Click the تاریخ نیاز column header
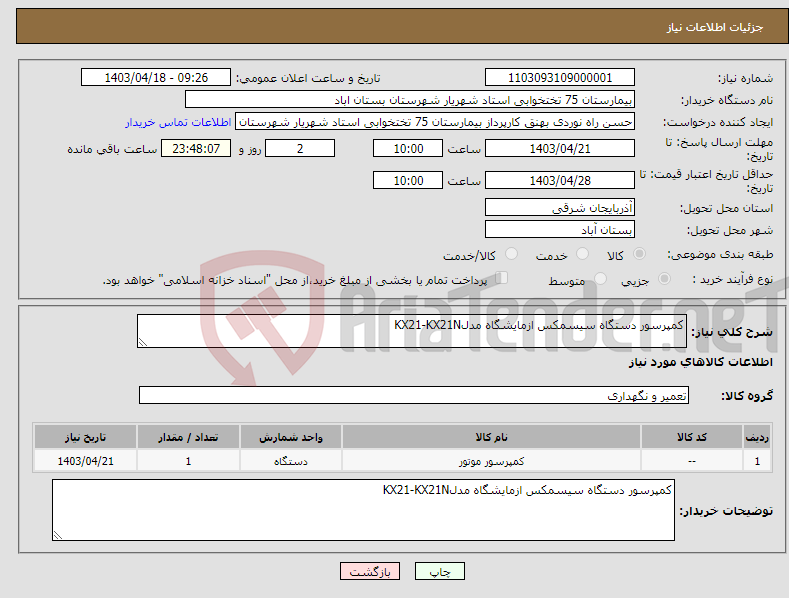Screen dimensions: 789x598 click(x=86, y=436)
